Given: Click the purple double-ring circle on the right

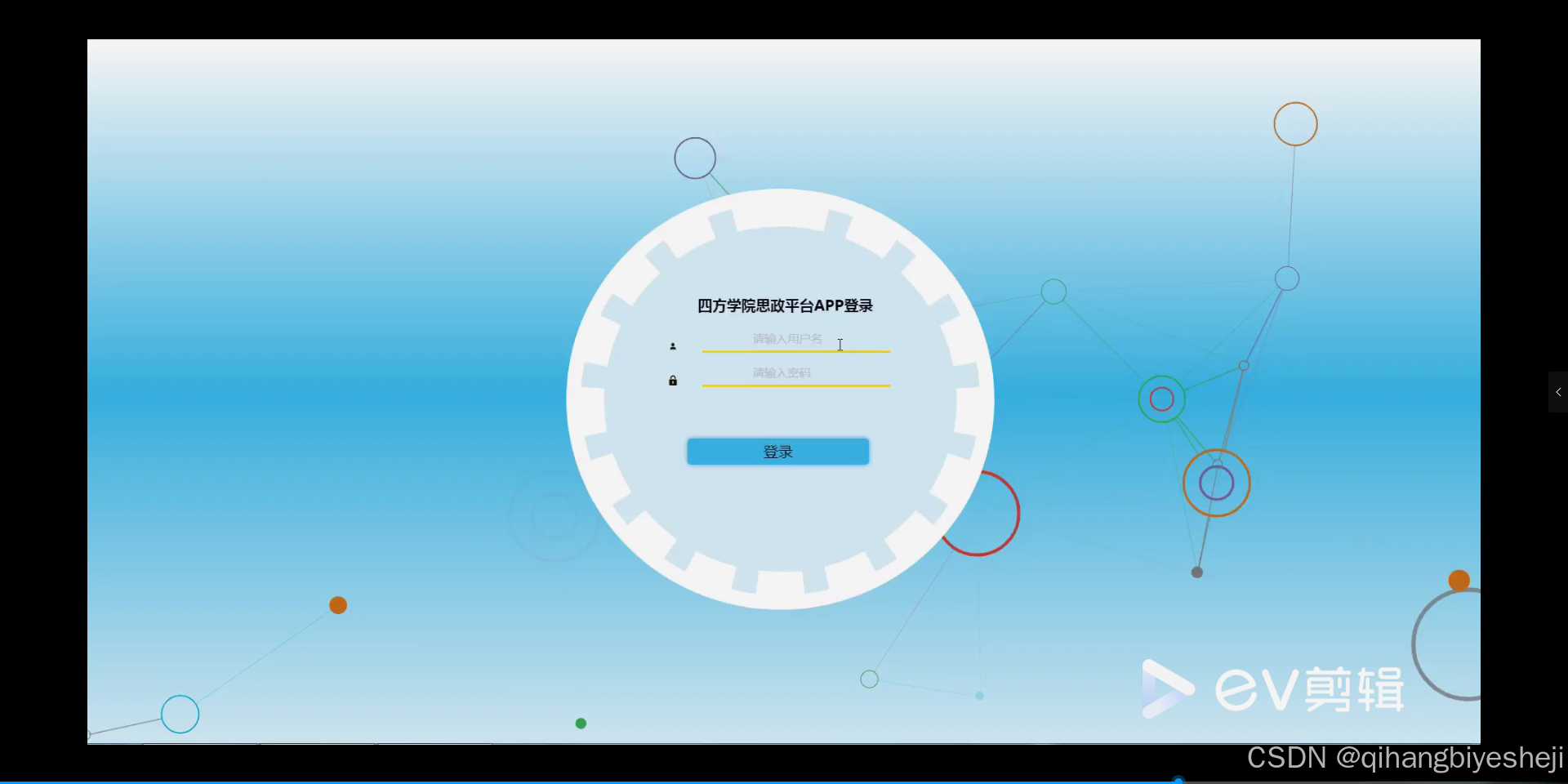Looking at the screenshot, I should (x=1216, y=483).
